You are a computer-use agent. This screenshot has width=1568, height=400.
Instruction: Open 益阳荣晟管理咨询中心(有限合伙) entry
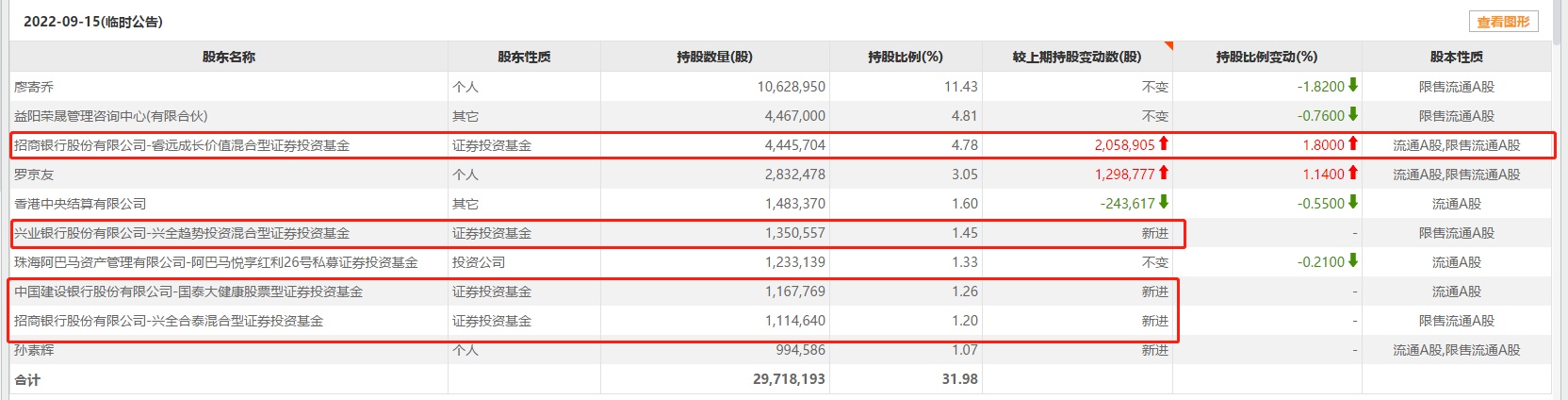[x=110, y=116]
